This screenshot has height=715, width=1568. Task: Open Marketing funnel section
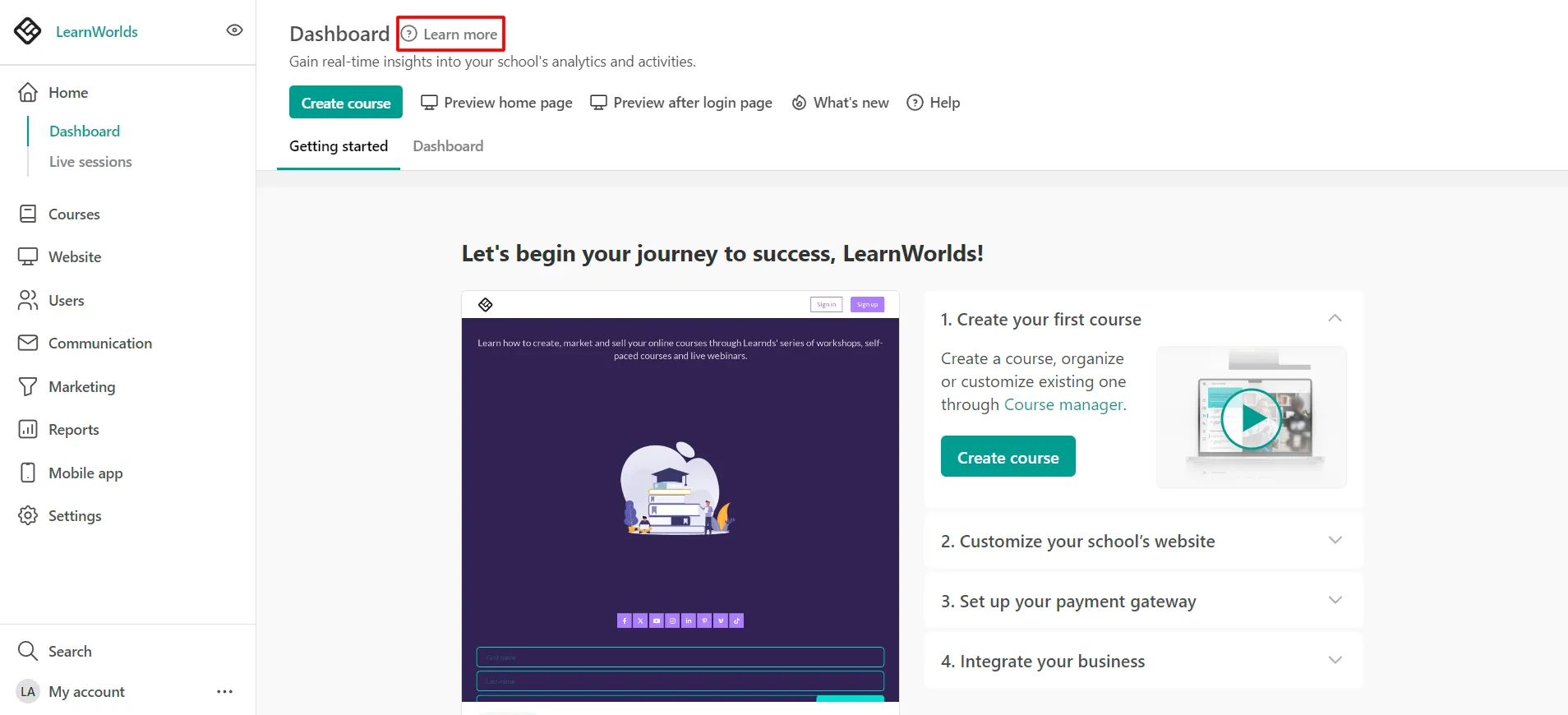81,387
